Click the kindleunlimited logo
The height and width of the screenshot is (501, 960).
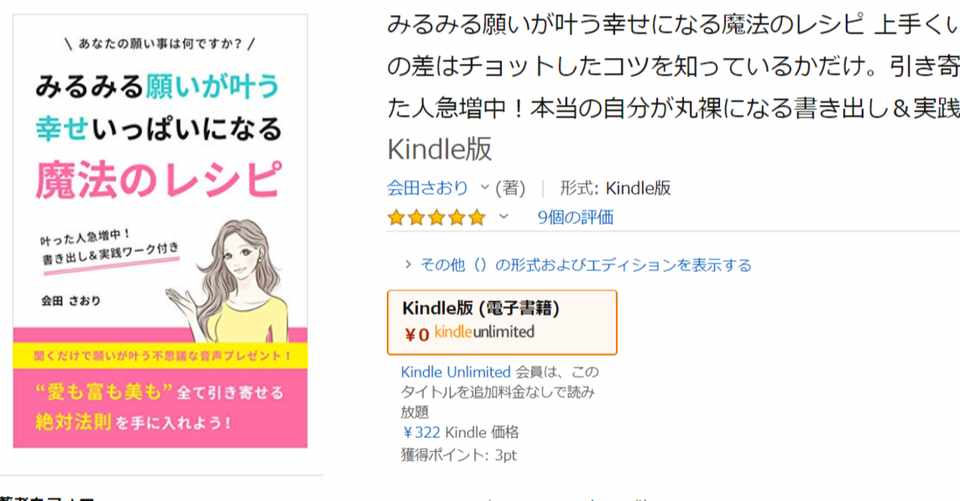pyautogui.click(x=484, y=332)
